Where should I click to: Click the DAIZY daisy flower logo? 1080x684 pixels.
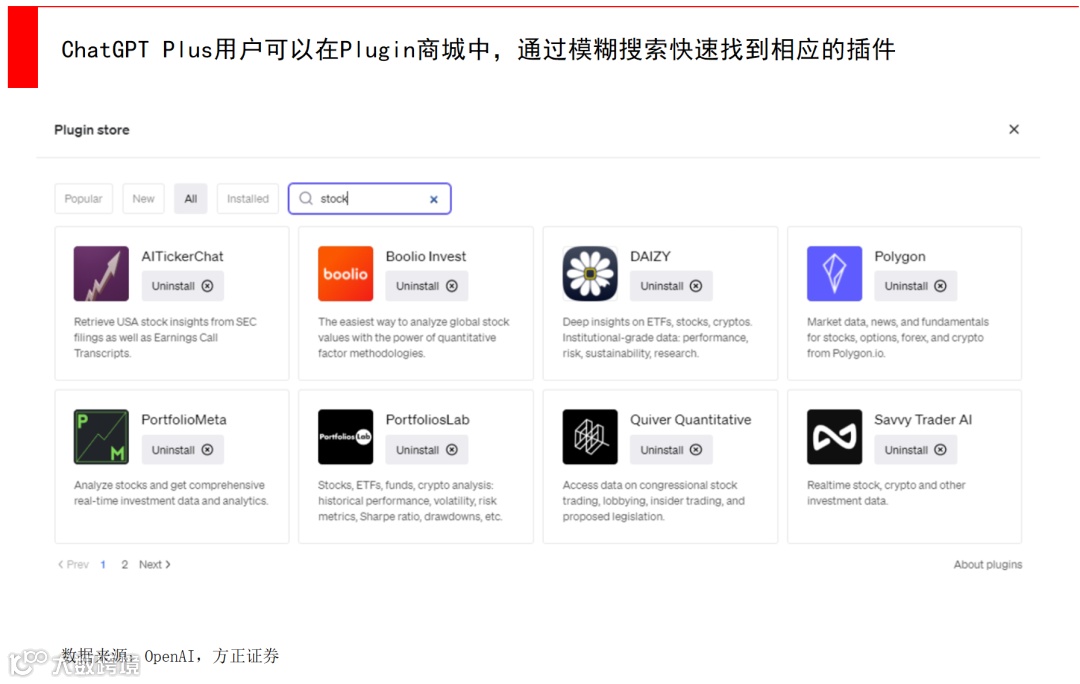click(590, 273)
